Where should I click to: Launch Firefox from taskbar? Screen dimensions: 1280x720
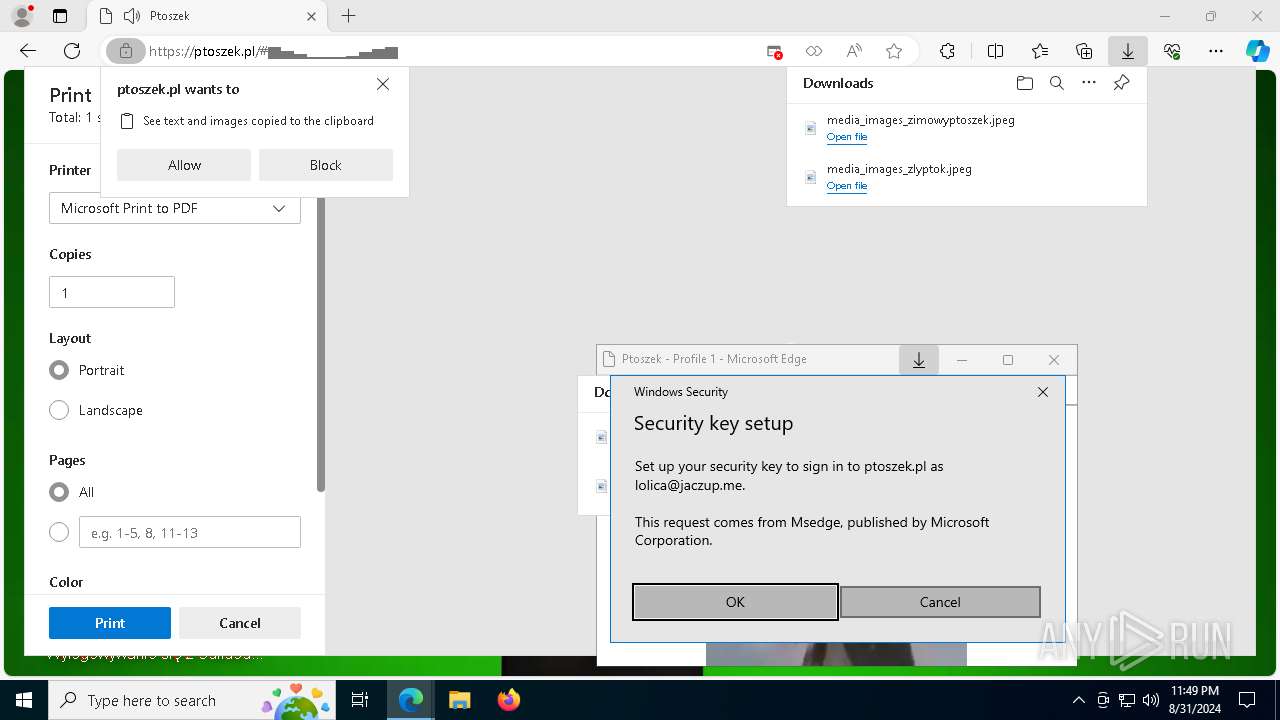pos(509,700)
